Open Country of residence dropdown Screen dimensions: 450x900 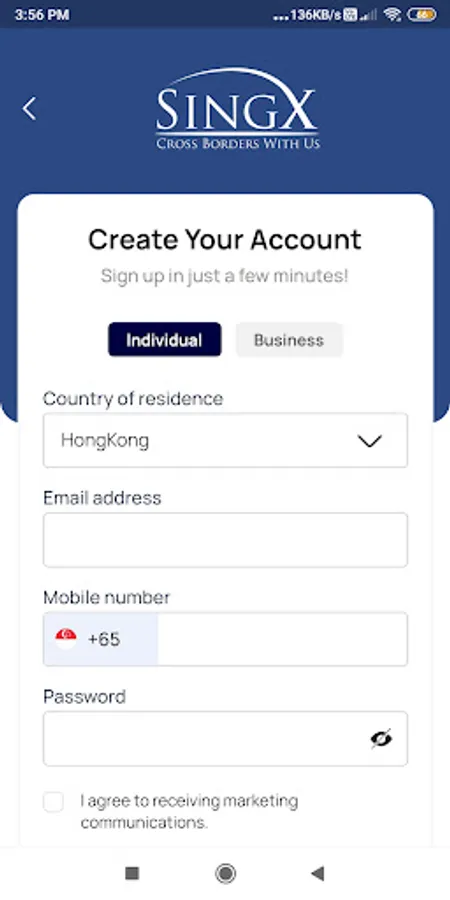[225, 440]
